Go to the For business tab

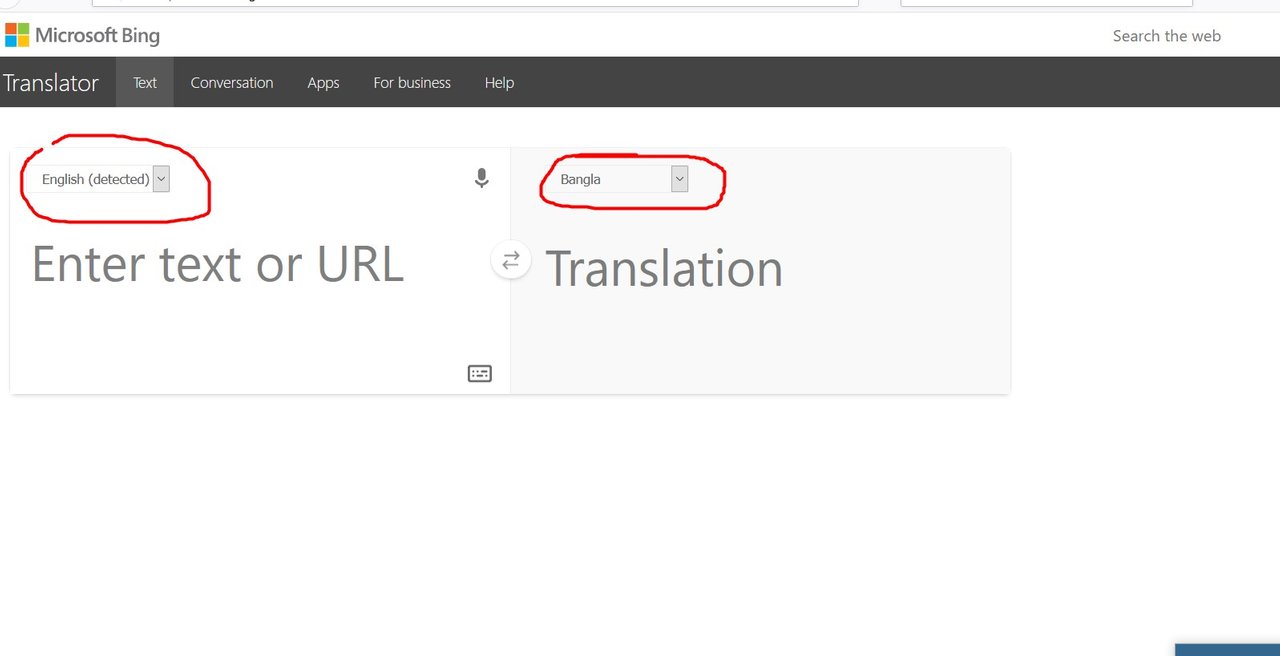412,82
